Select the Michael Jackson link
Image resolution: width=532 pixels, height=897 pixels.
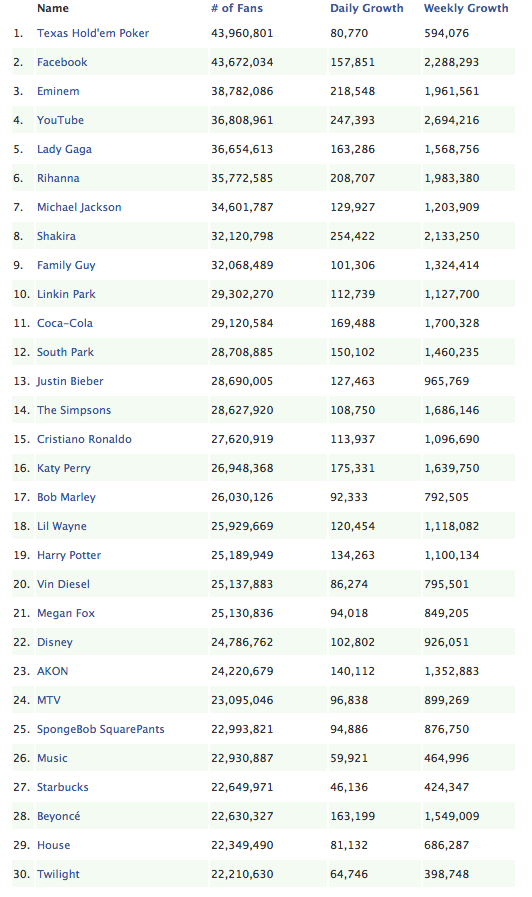[x=79, y=207]
